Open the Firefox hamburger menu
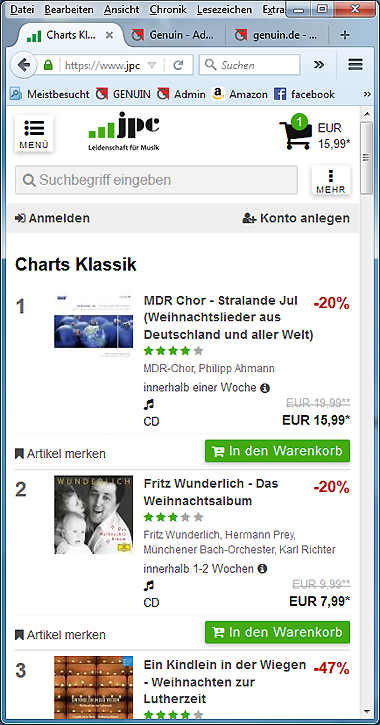The width and height of the screenshot is (380, 725). click(355, 65)
